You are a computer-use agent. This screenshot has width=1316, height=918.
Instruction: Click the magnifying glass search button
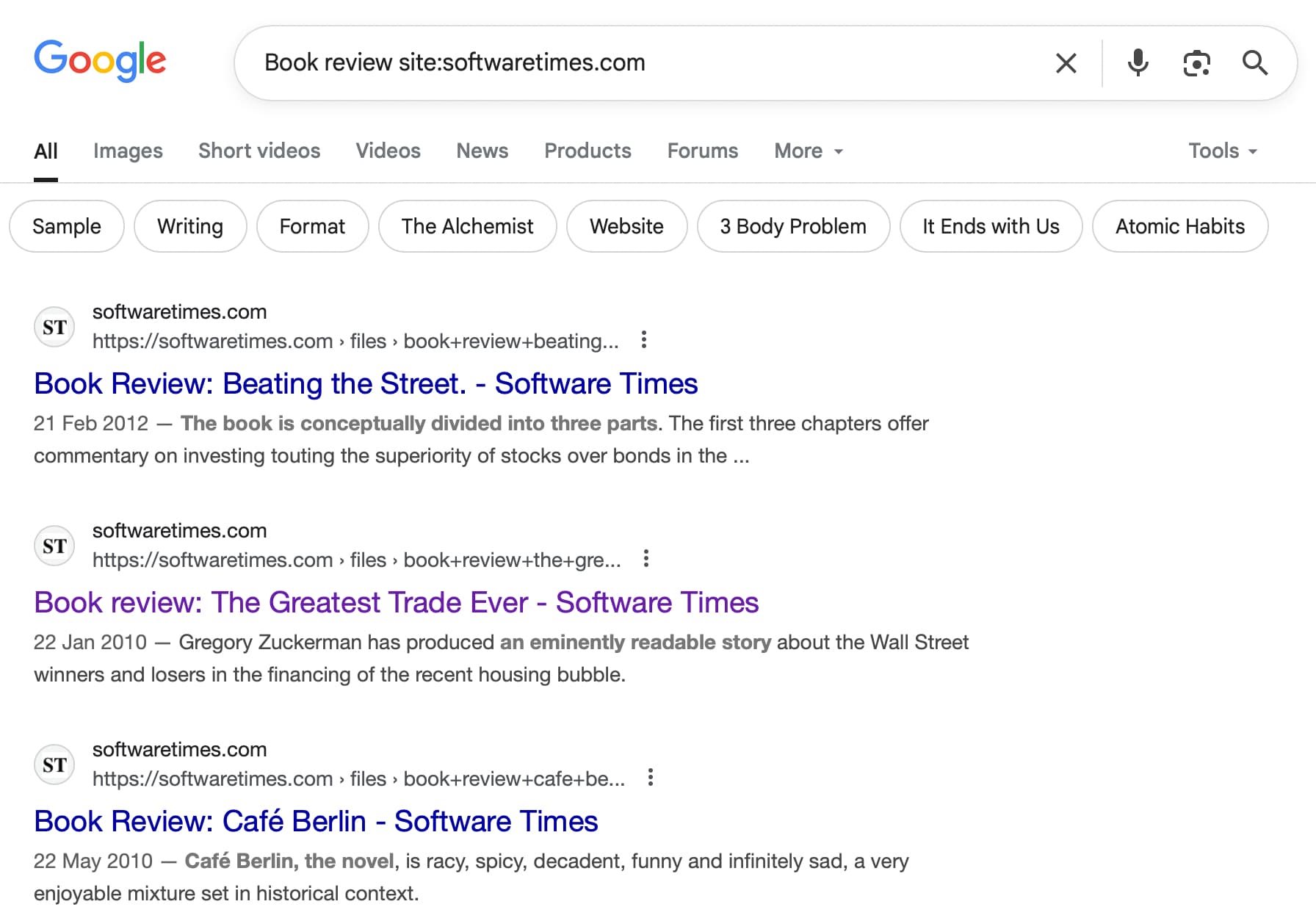[1255, 63]
